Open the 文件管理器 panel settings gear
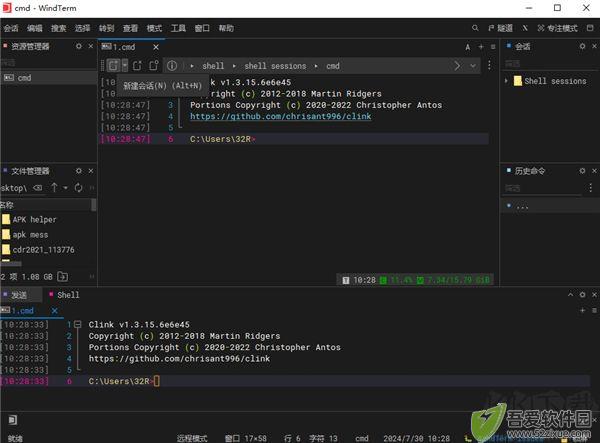The height and width of the screenshot is (443, 600). pos(79,171)
